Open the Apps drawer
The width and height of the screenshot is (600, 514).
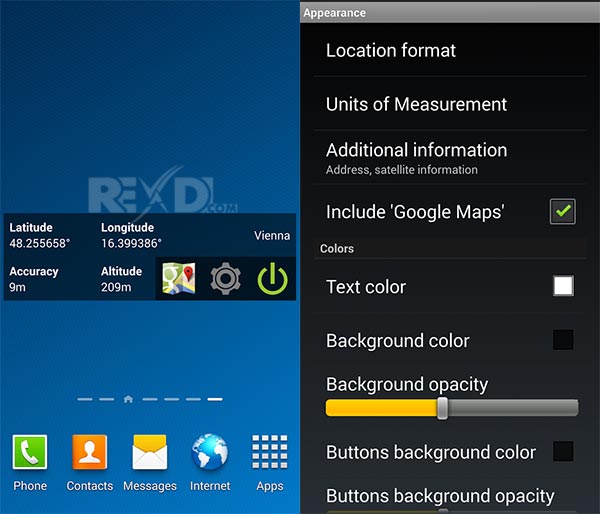pyautogui.click(x=270, y=463)
